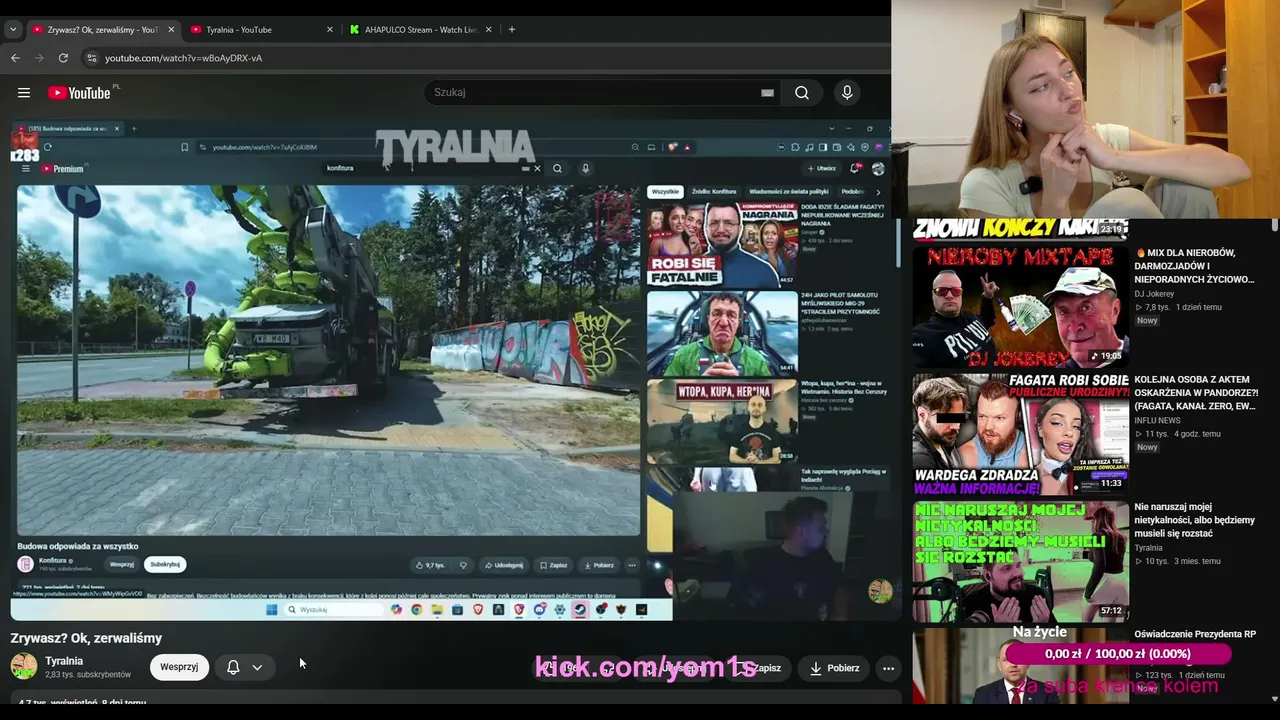
Task: View site information beside the address
Action: (x=91, y=58)
